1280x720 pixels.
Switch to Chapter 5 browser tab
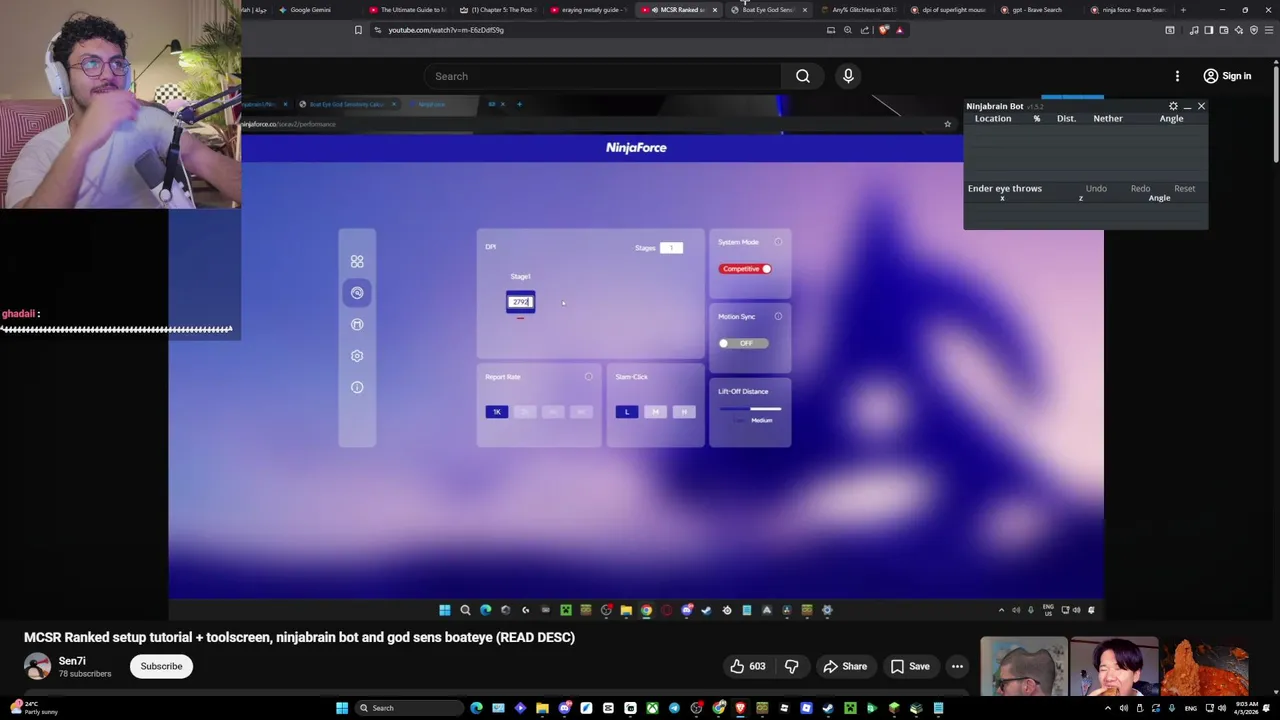click(497, 10)
